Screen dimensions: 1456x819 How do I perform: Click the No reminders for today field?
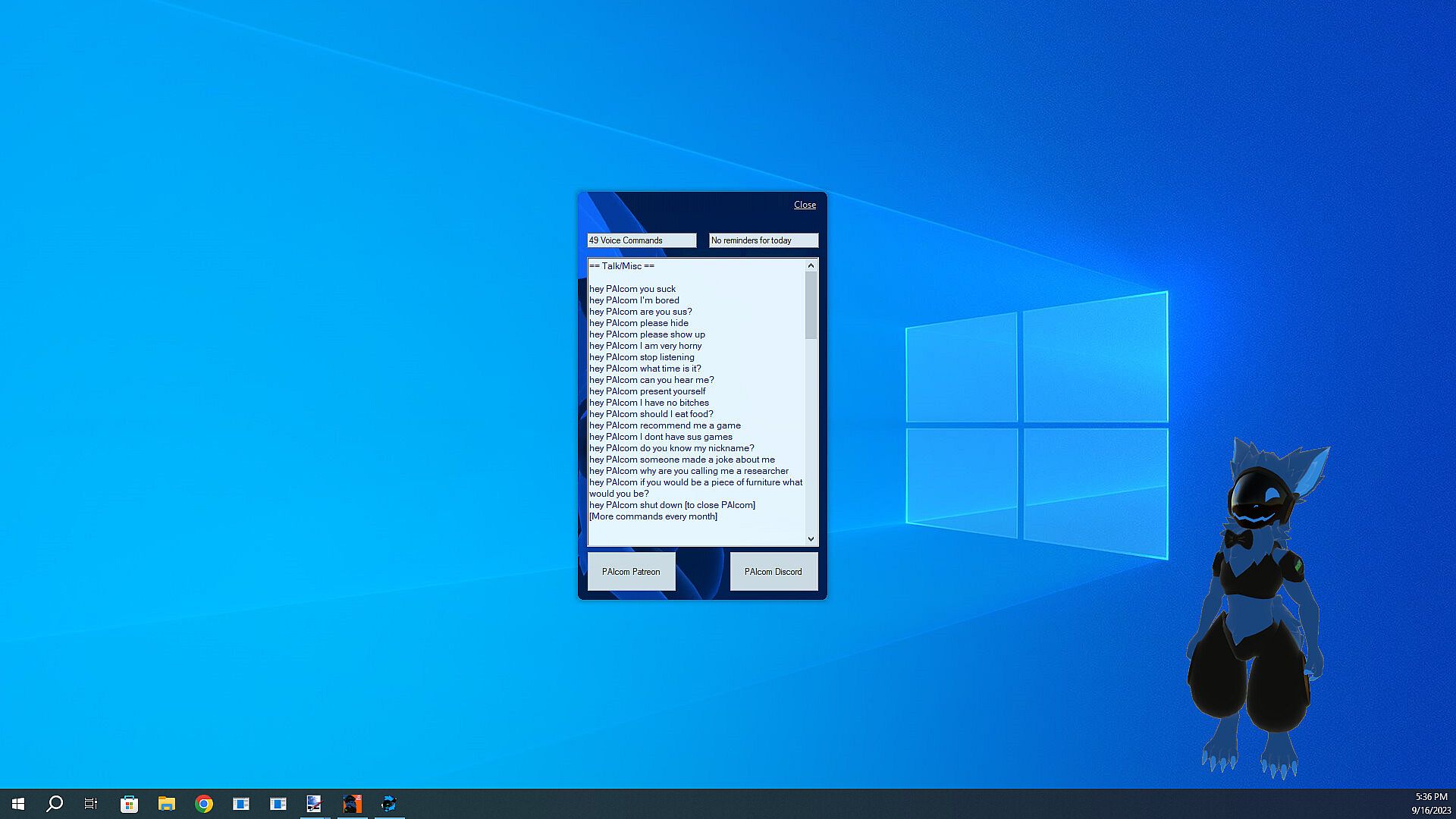[x=763, y=240]
